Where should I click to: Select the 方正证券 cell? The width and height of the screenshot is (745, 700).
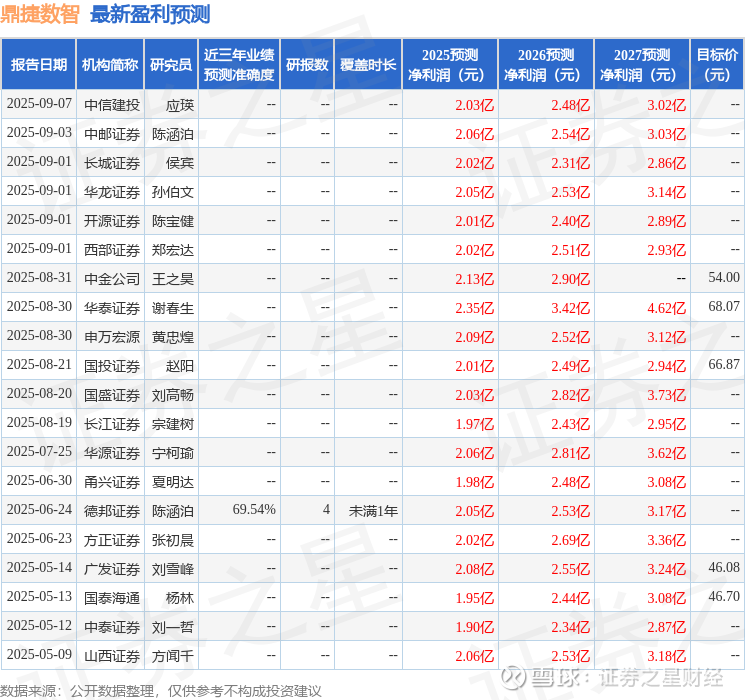[112, 540]
